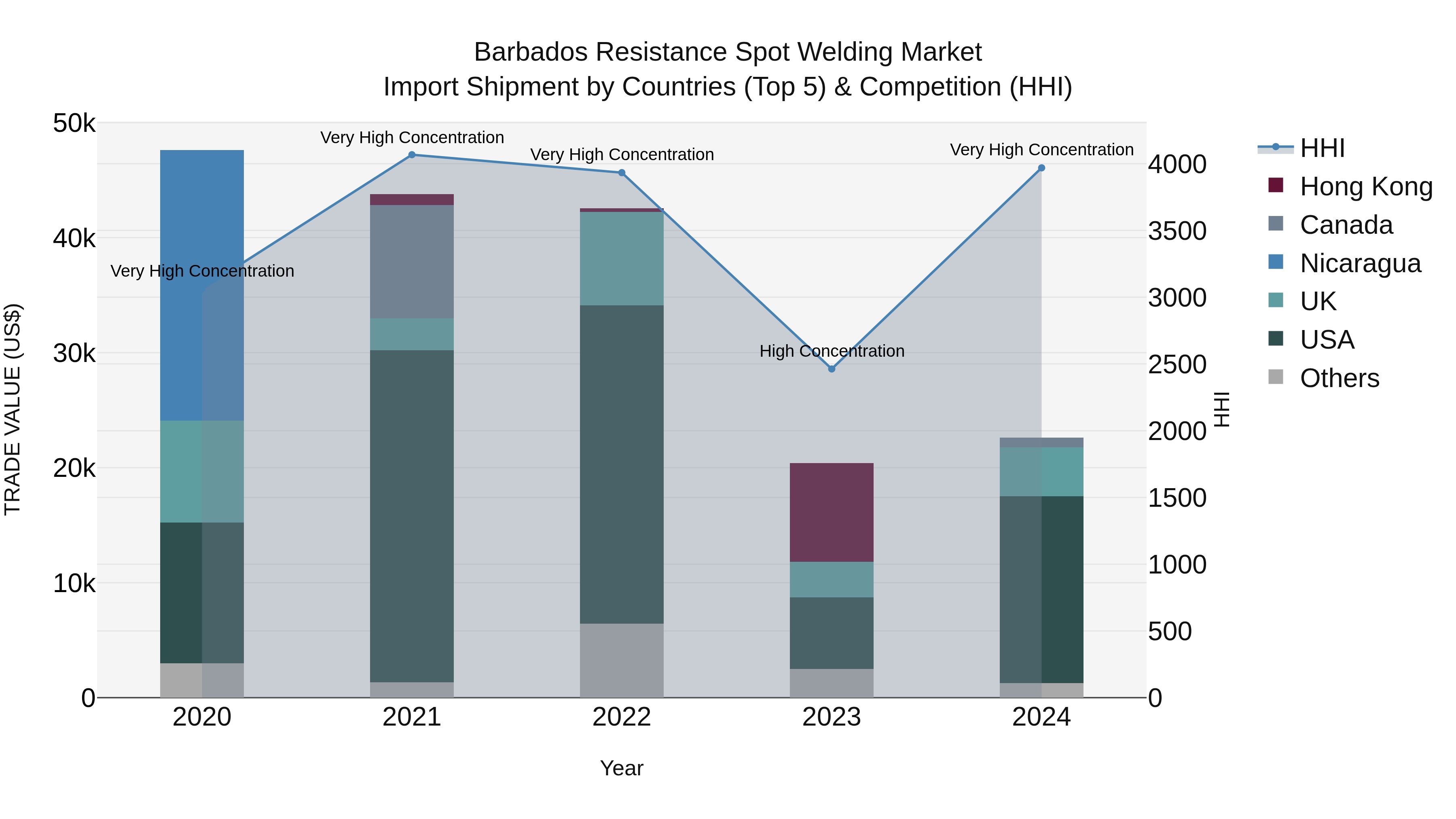The height and width of the screenshot is (819, 1456).
Task: Click the UK segment in 2024 bar
Action: point(1042,472)
